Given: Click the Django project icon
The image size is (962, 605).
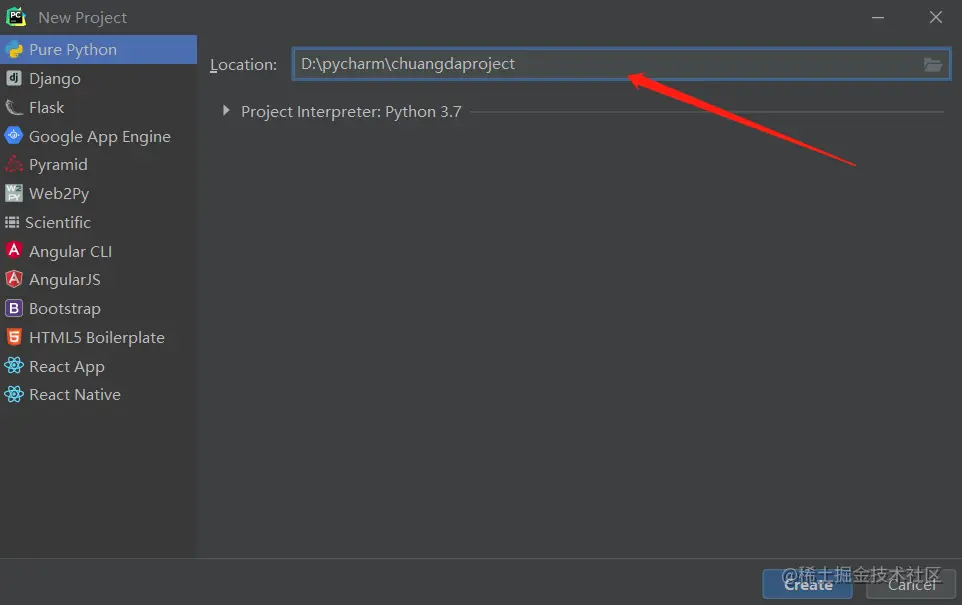Looking at the screenshot, I should [x=14, y=78].
